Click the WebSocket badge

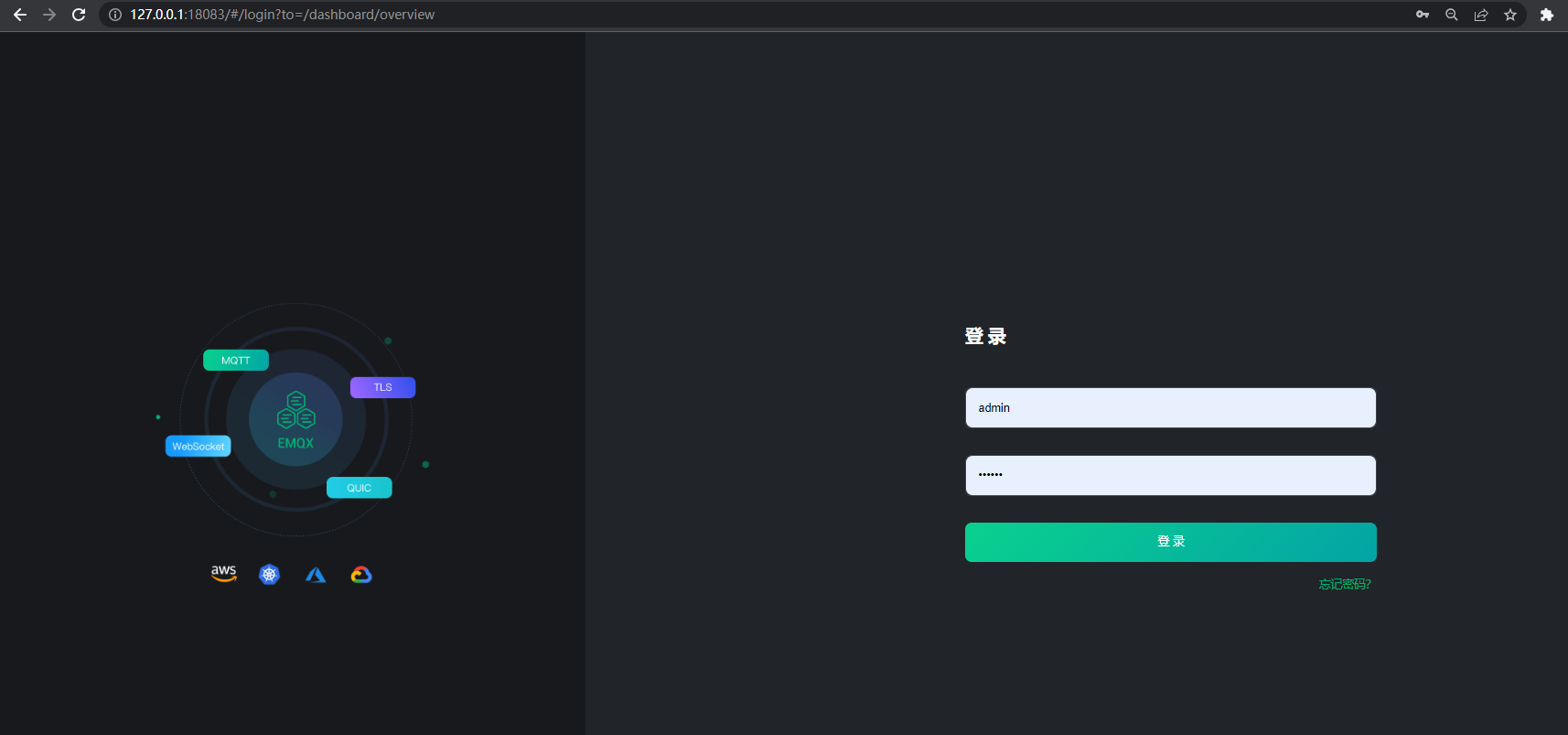(x=199, y=447)
